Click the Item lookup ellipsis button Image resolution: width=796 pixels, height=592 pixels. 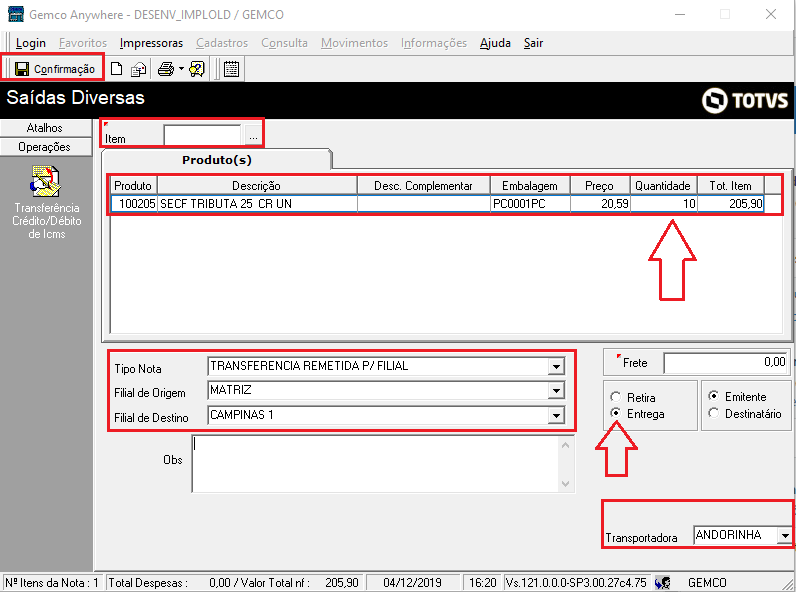(253, 136)
